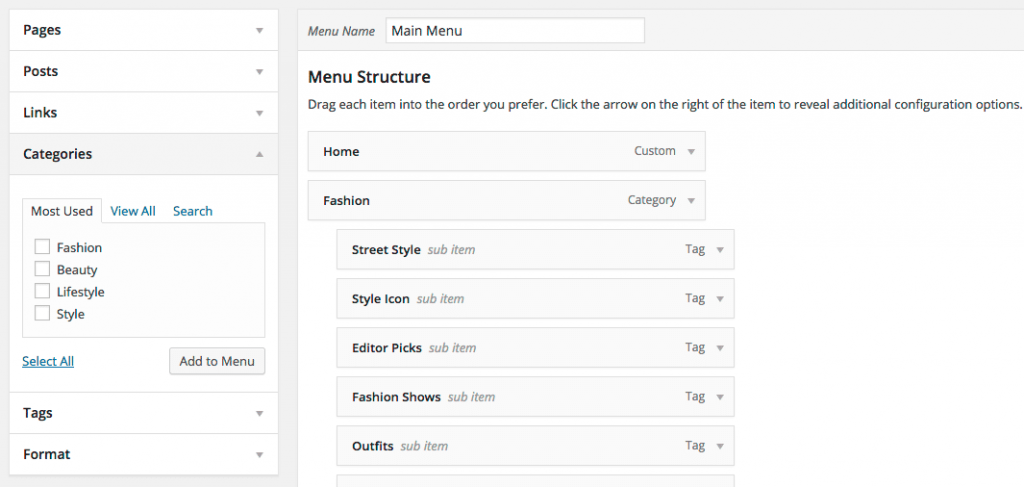Tick the Style category checkbox
This screenshot has height=487, width=1024.
click(x=42, y=313)
